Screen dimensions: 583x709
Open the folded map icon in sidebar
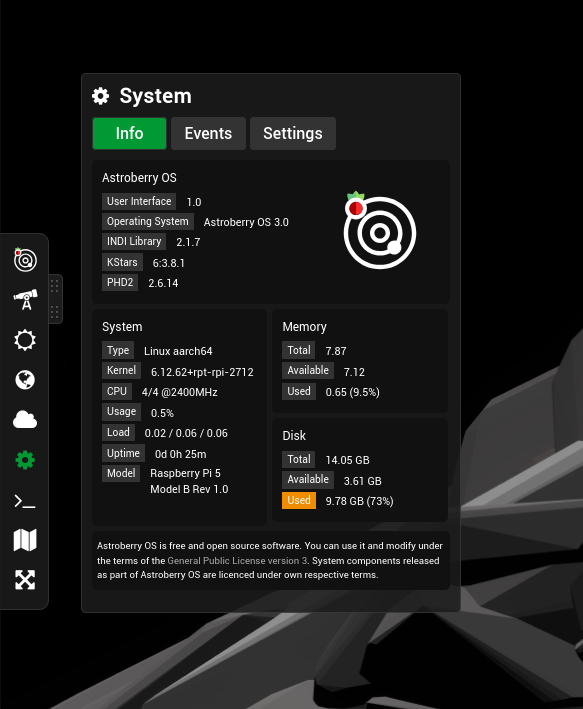25,540
